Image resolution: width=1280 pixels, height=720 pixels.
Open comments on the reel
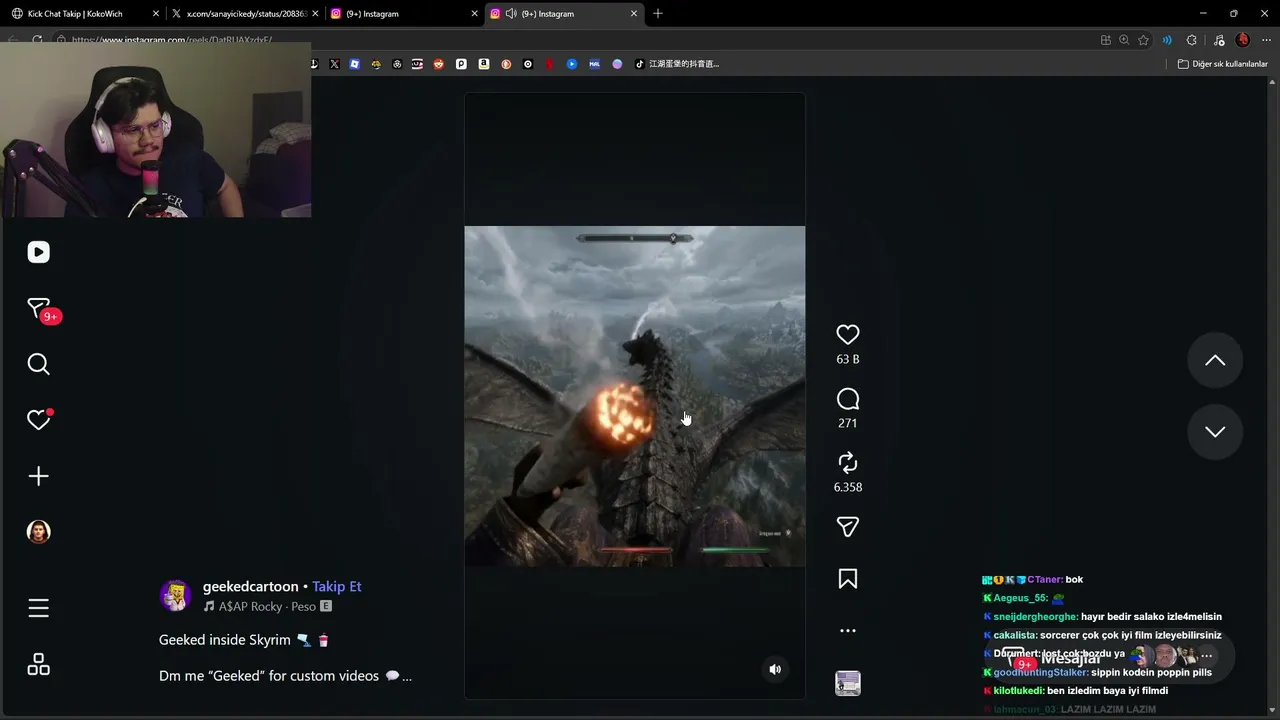[x=848, y=400]
